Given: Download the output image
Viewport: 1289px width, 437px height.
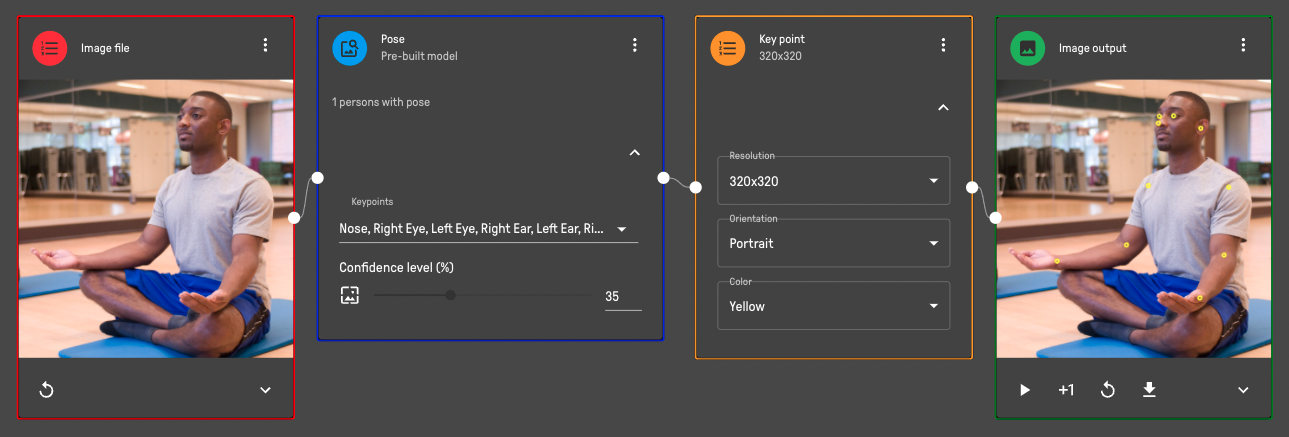Looking at the screenshot, I should [1150, 390].
